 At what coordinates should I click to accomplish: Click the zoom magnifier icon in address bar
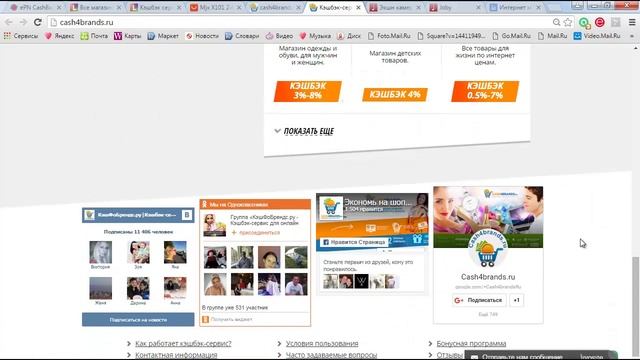coord(556,22)
